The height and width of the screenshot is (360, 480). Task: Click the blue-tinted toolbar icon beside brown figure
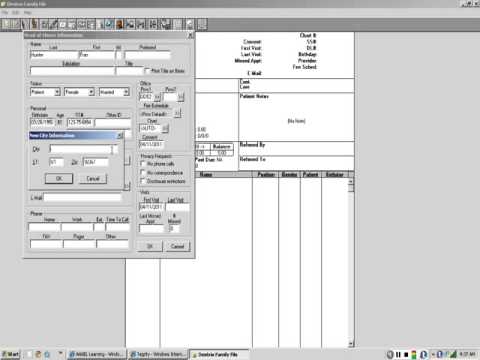[x=110, y=24]
